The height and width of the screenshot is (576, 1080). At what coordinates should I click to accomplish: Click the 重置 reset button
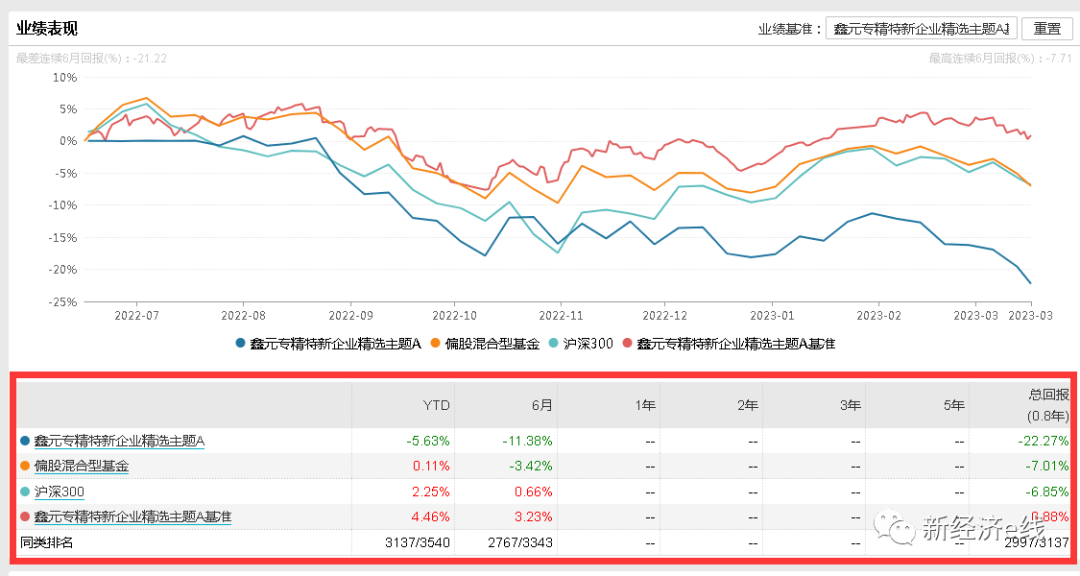[x=1047, y=29]
